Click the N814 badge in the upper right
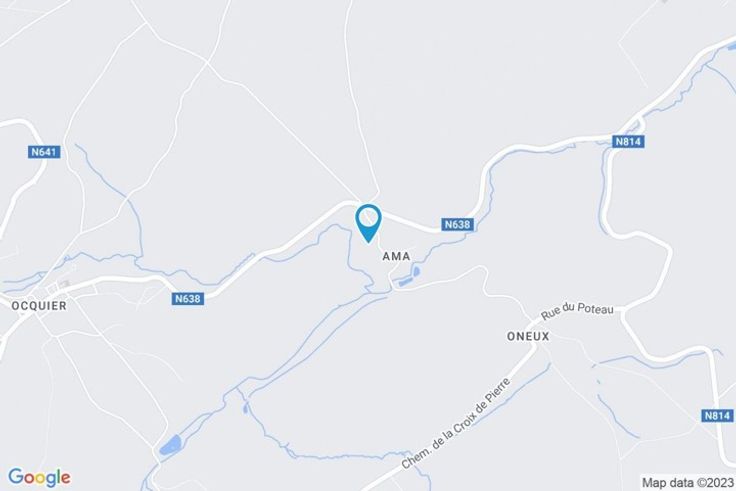Viewport: 736px width, 491px height. click(628, 142)
